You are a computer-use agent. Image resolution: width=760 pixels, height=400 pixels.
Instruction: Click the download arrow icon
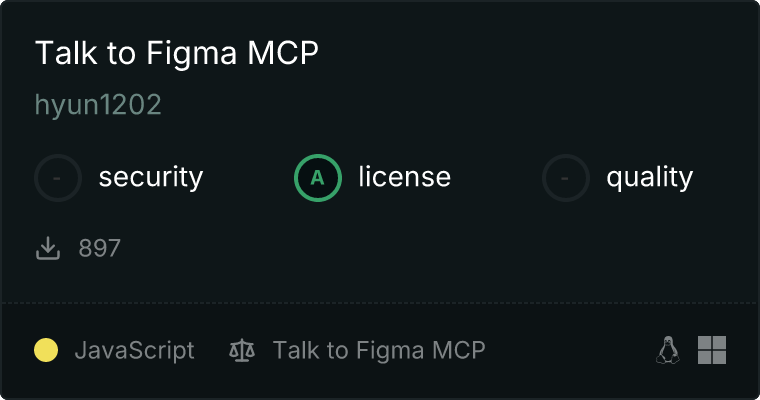tap(48, 248)
